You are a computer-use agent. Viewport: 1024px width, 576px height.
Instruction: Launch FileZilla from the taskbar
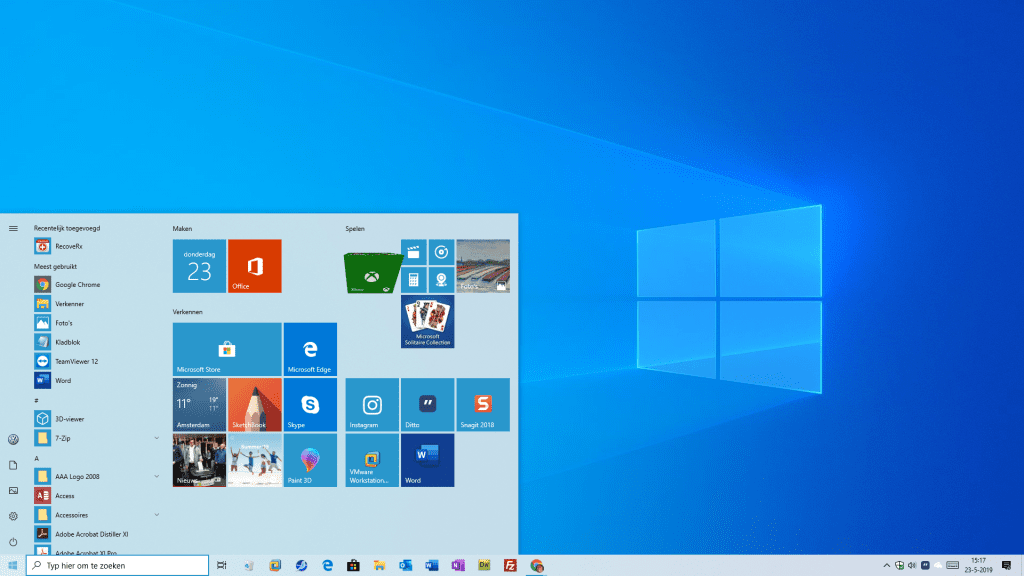(509, 566)
